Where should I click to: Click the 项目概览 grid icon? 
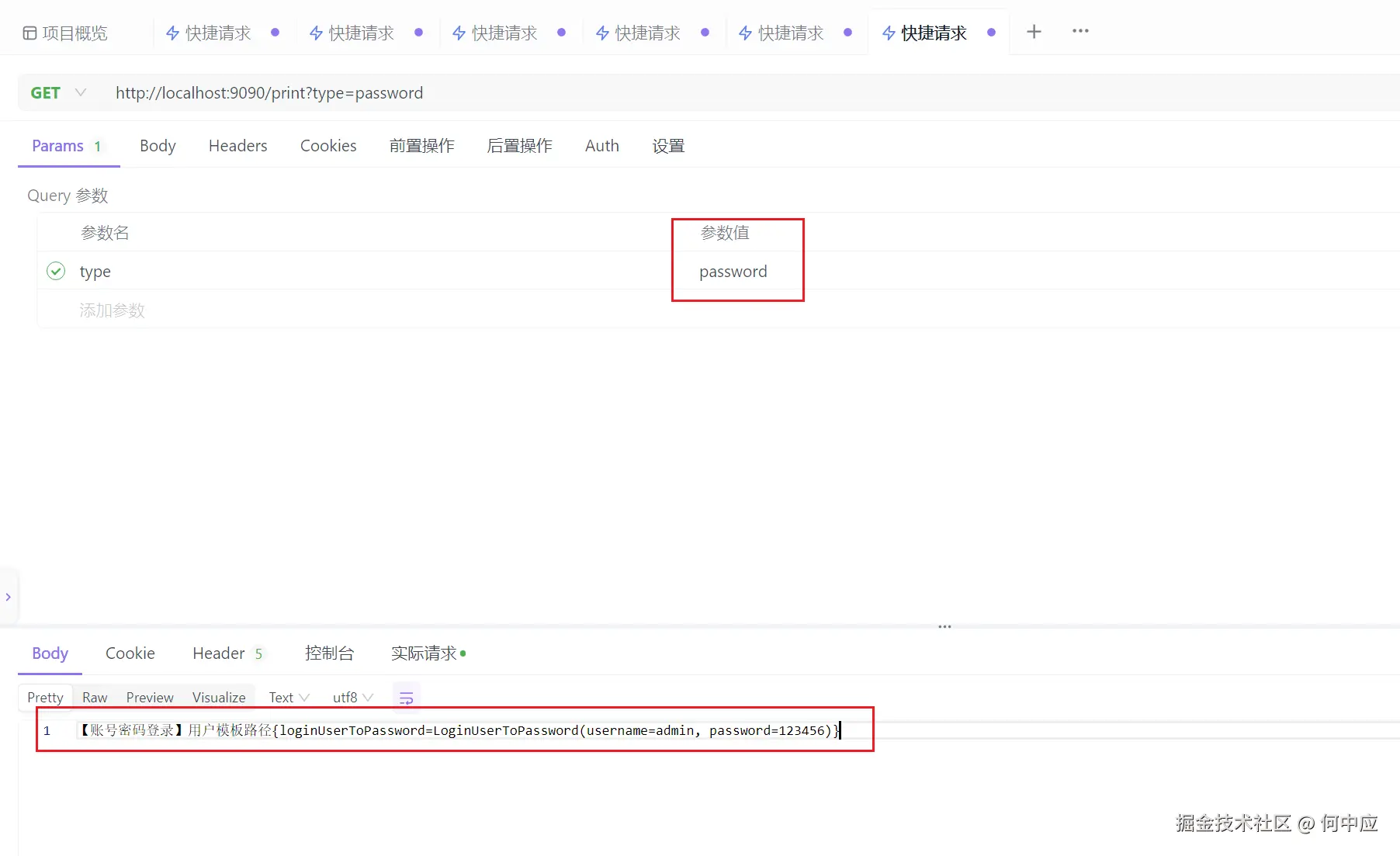(x=29, y=33)
